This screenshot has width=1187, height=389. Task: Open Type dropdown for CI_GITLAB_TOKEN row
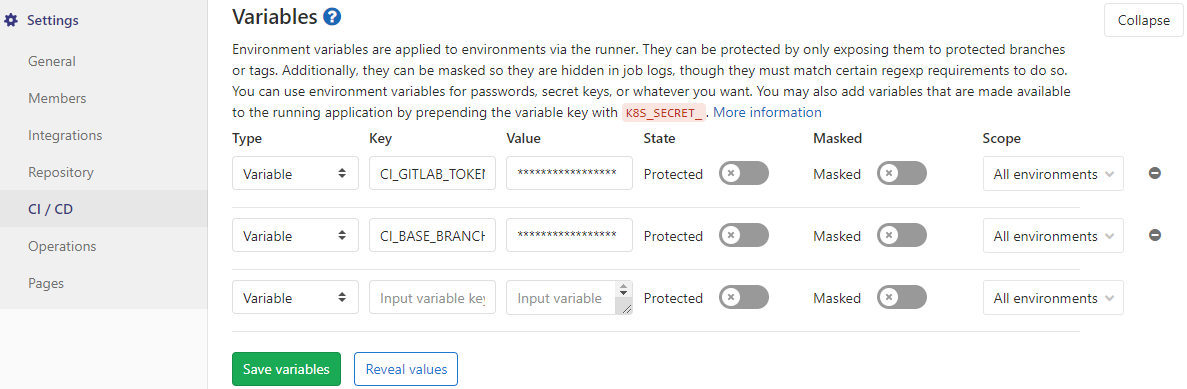point(295,173)
